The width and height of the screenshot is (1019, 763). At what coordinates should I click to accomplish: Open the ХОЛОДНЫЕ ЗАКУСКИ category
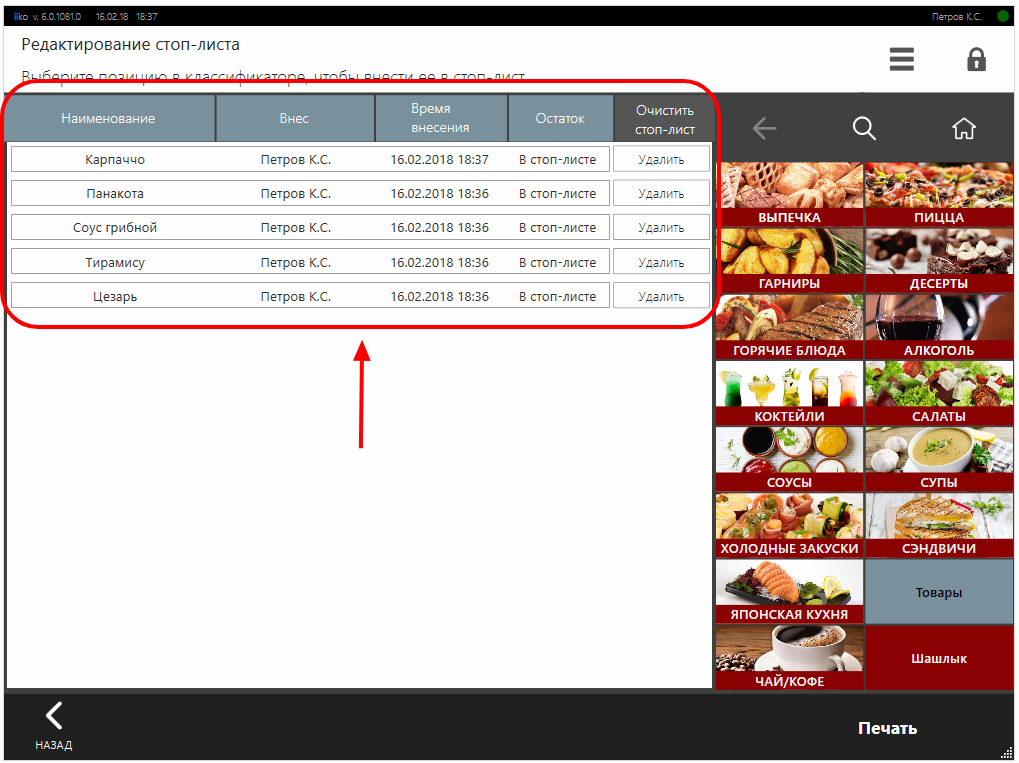789,524
